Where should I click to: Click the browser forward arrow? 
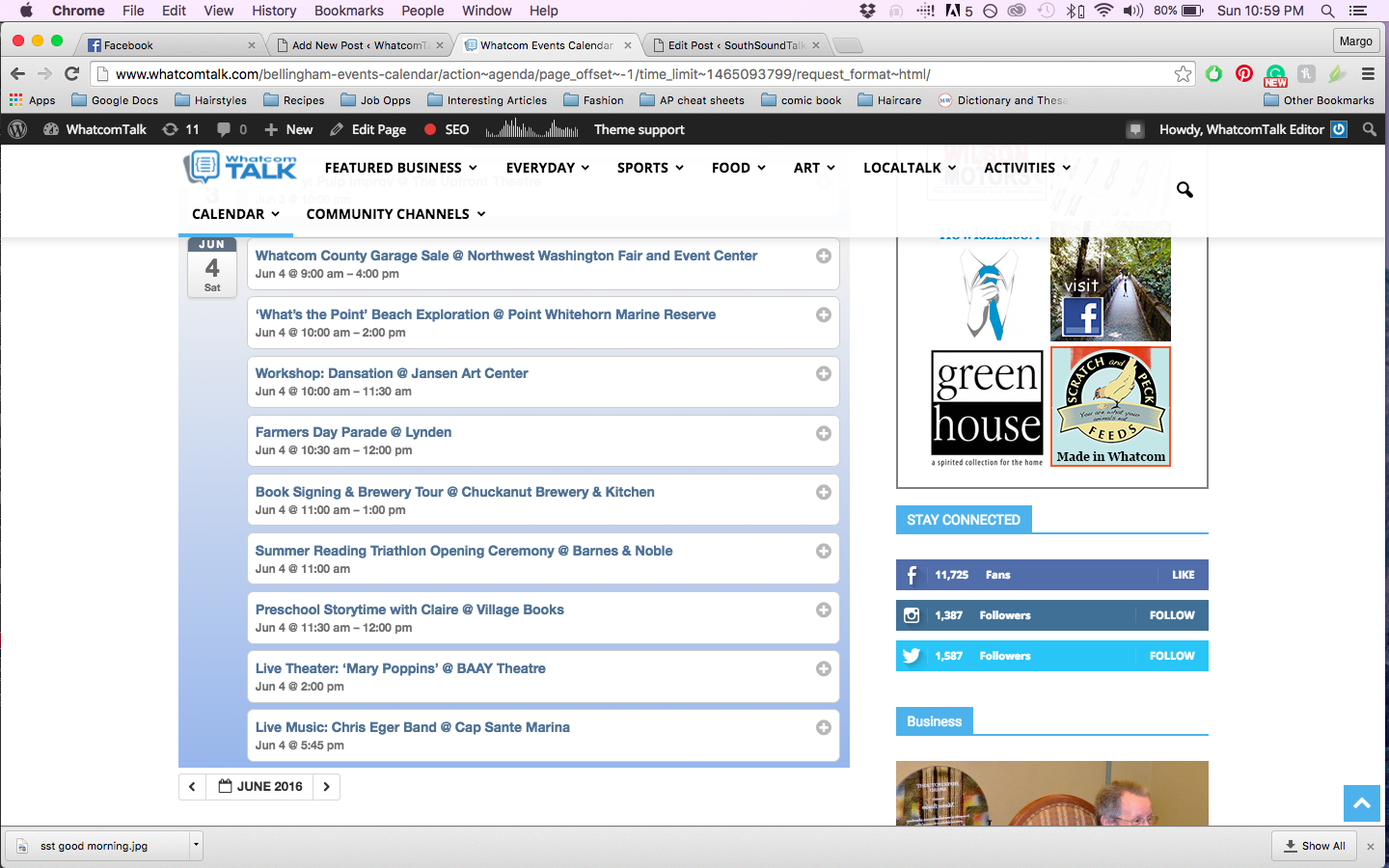pos(44,74)
